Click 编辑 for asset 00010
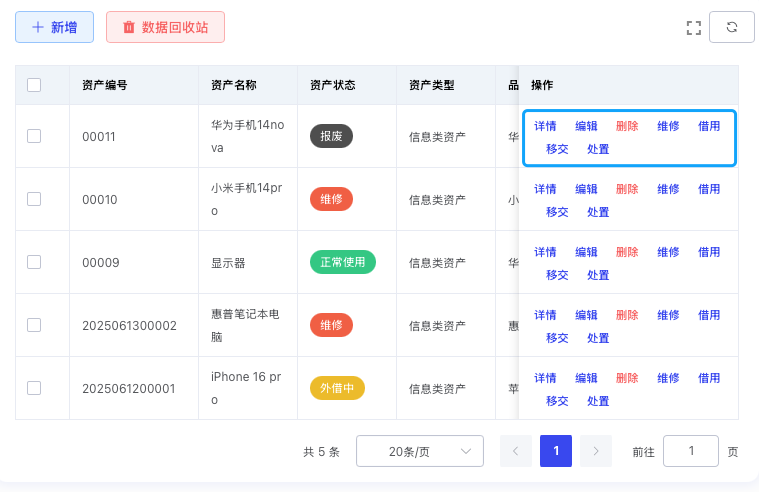Screen dimensions: 759x492 586,189
